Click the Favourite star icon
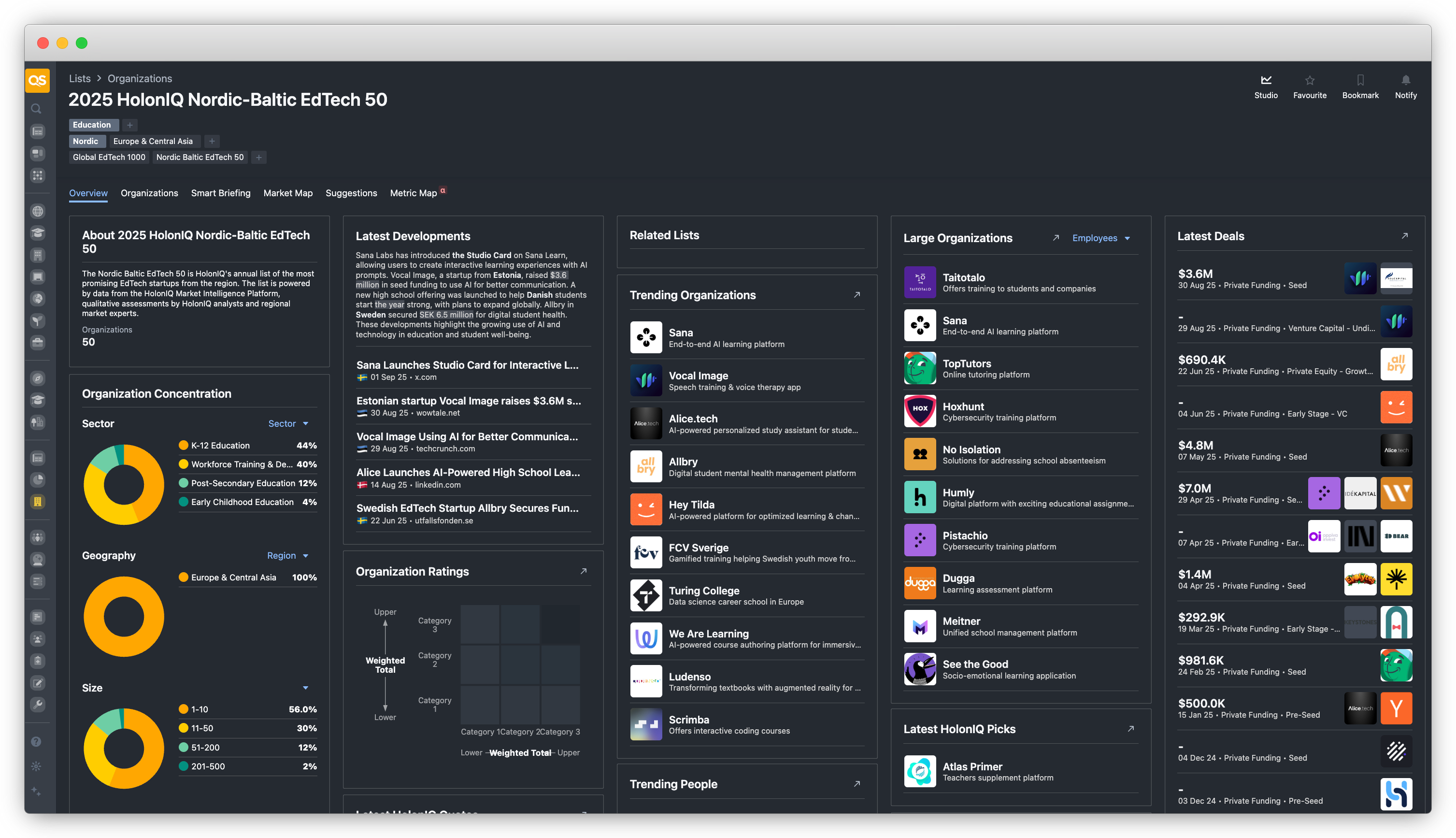 coord(1309,80)
